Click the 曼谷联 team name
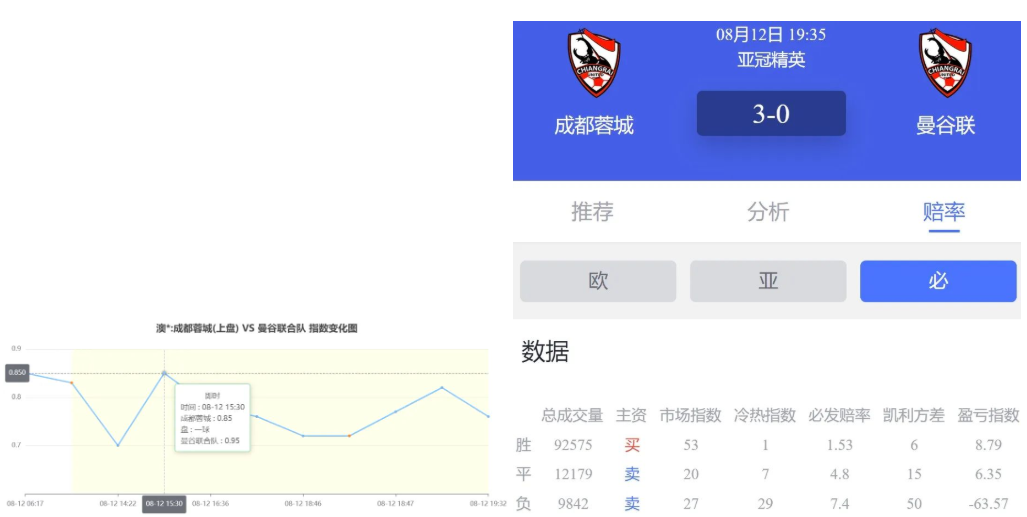1027x517 pixels. click(x=945, y=126)
